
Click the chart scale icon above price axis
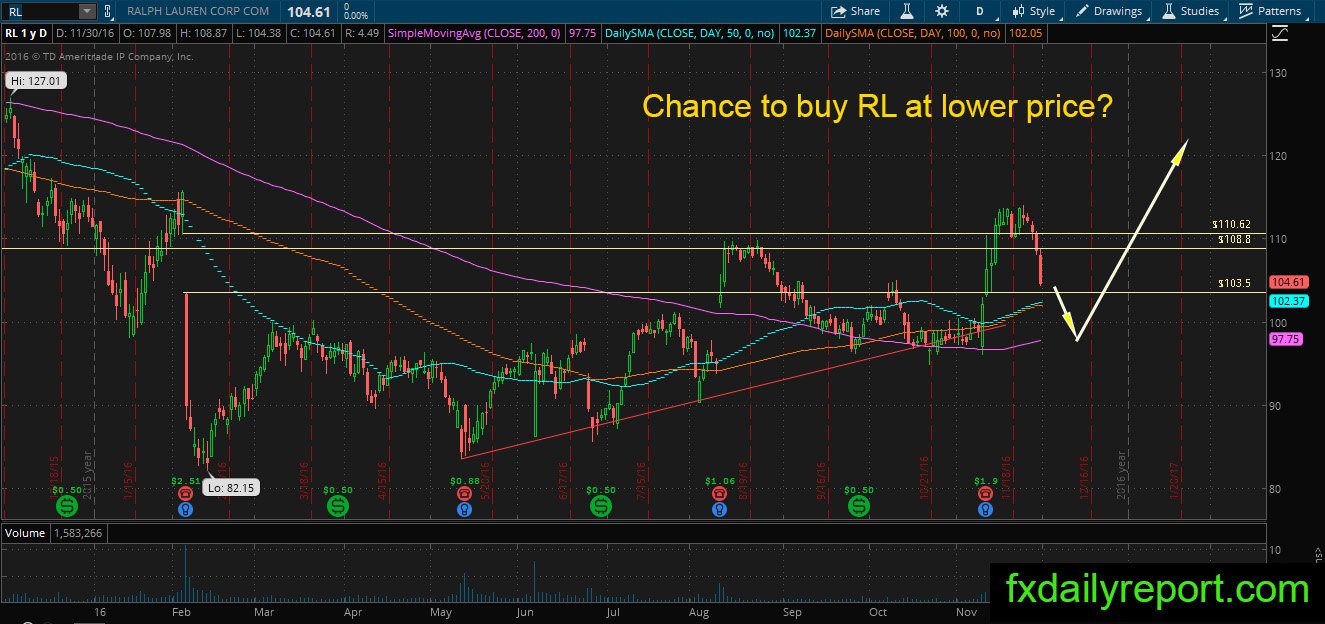click(x=1281, y=33)
